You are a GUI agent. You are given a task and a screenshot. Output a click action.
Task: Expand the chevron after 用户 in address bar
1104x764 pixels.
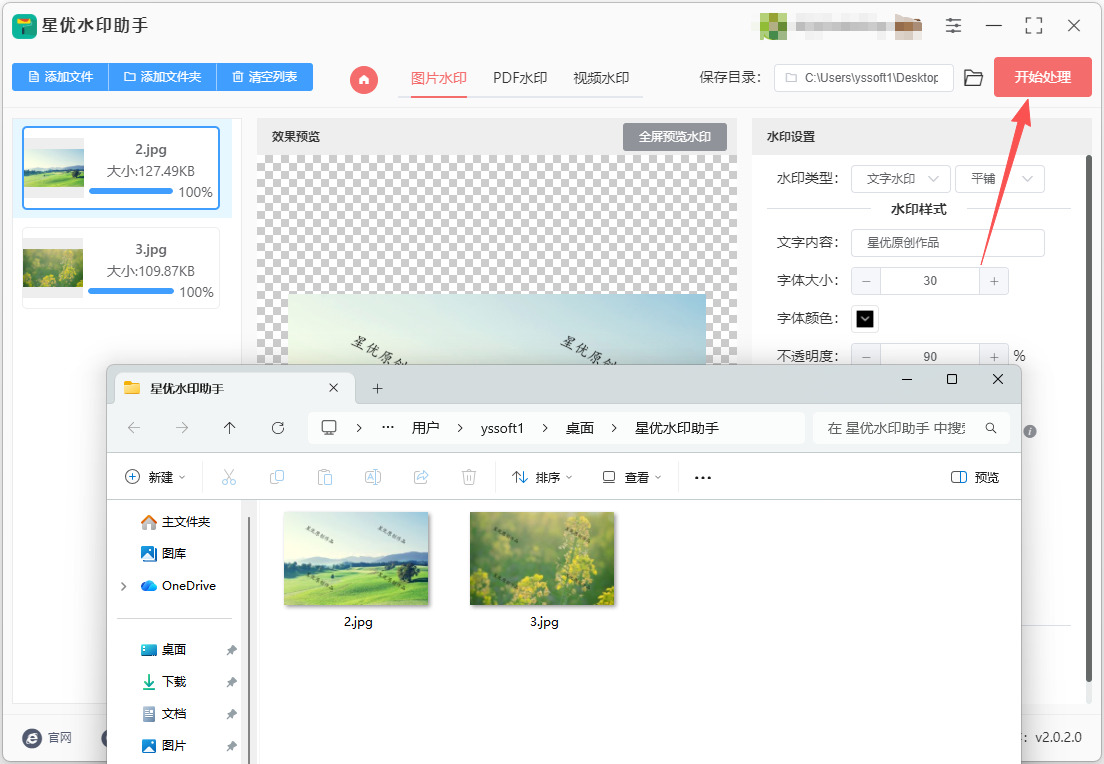(x=460, y=428)
